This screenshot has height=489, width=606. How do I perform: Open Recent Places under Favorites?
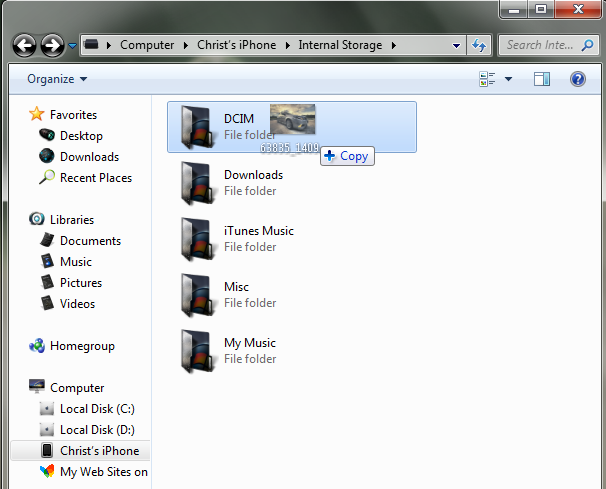coord(95,178)
